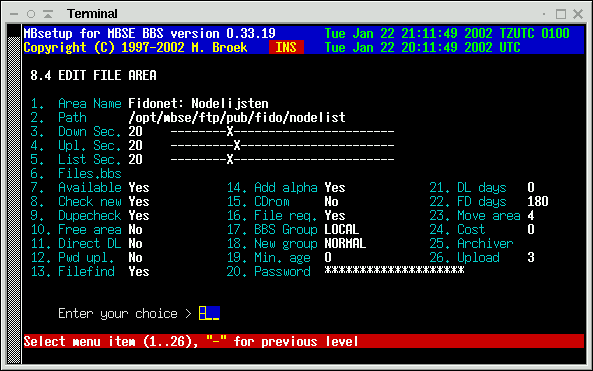Click the UTC time line 20:11:49
The height and width of the screenshot is (371, 593).
click(422, 48)
